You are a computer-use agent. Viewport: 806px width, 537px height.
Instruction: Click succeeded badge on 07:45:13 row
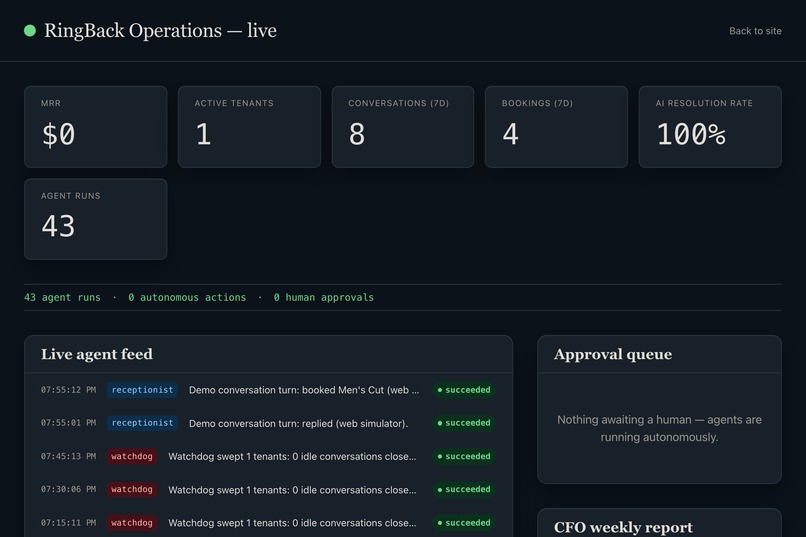coord(464,456)
